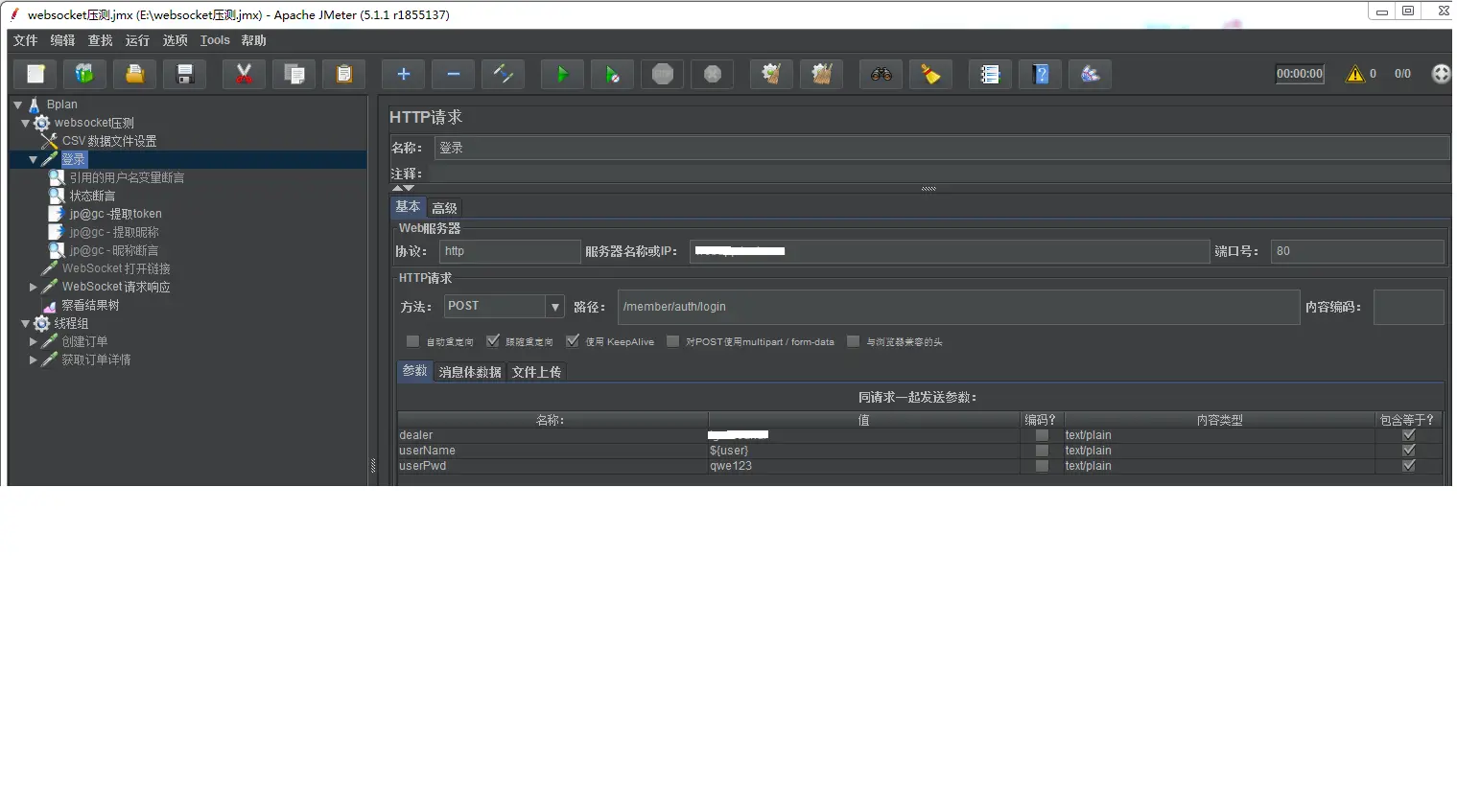
Task: Clear all results with double broom icon
Action: coord(822,74)
